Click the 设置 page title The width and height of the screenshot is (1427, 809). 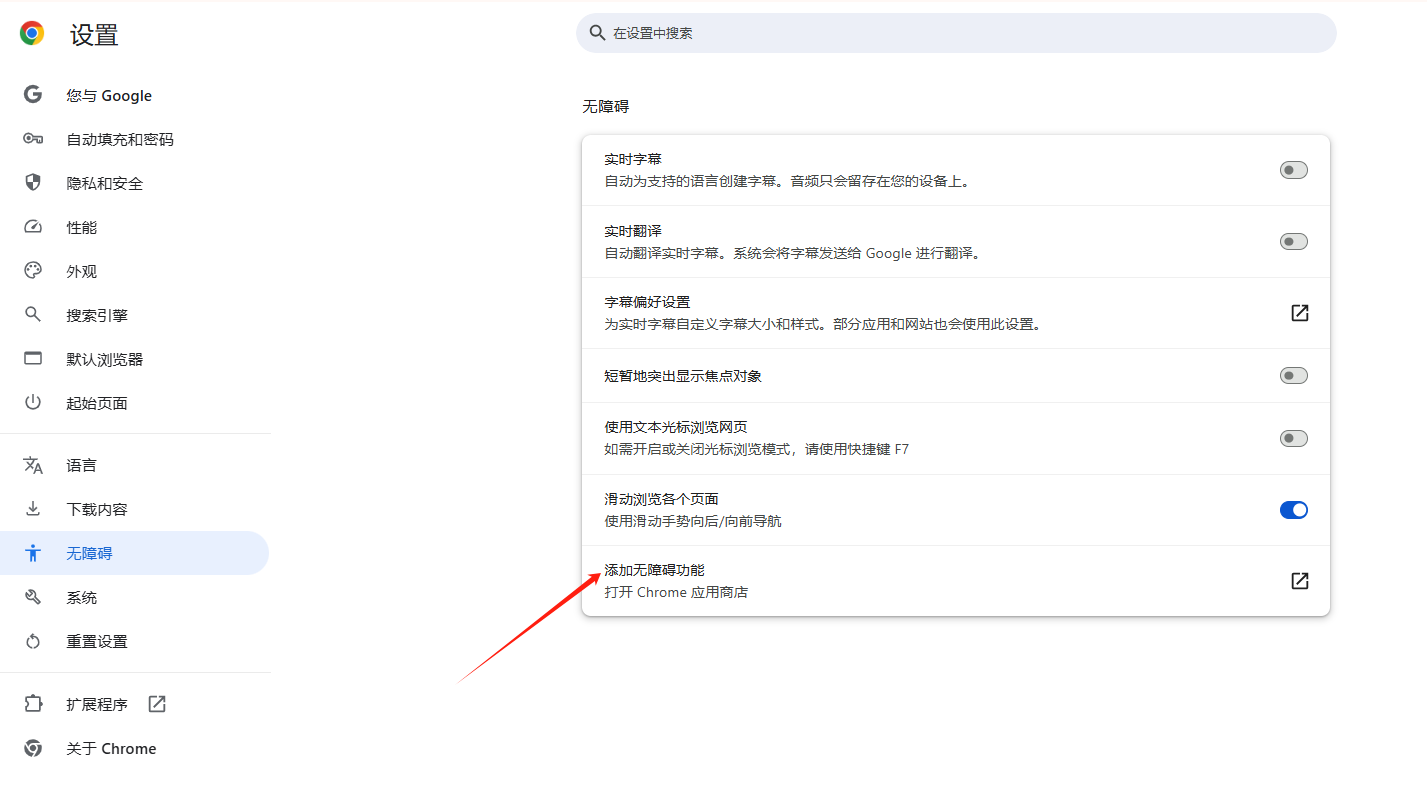coord(94,35)
